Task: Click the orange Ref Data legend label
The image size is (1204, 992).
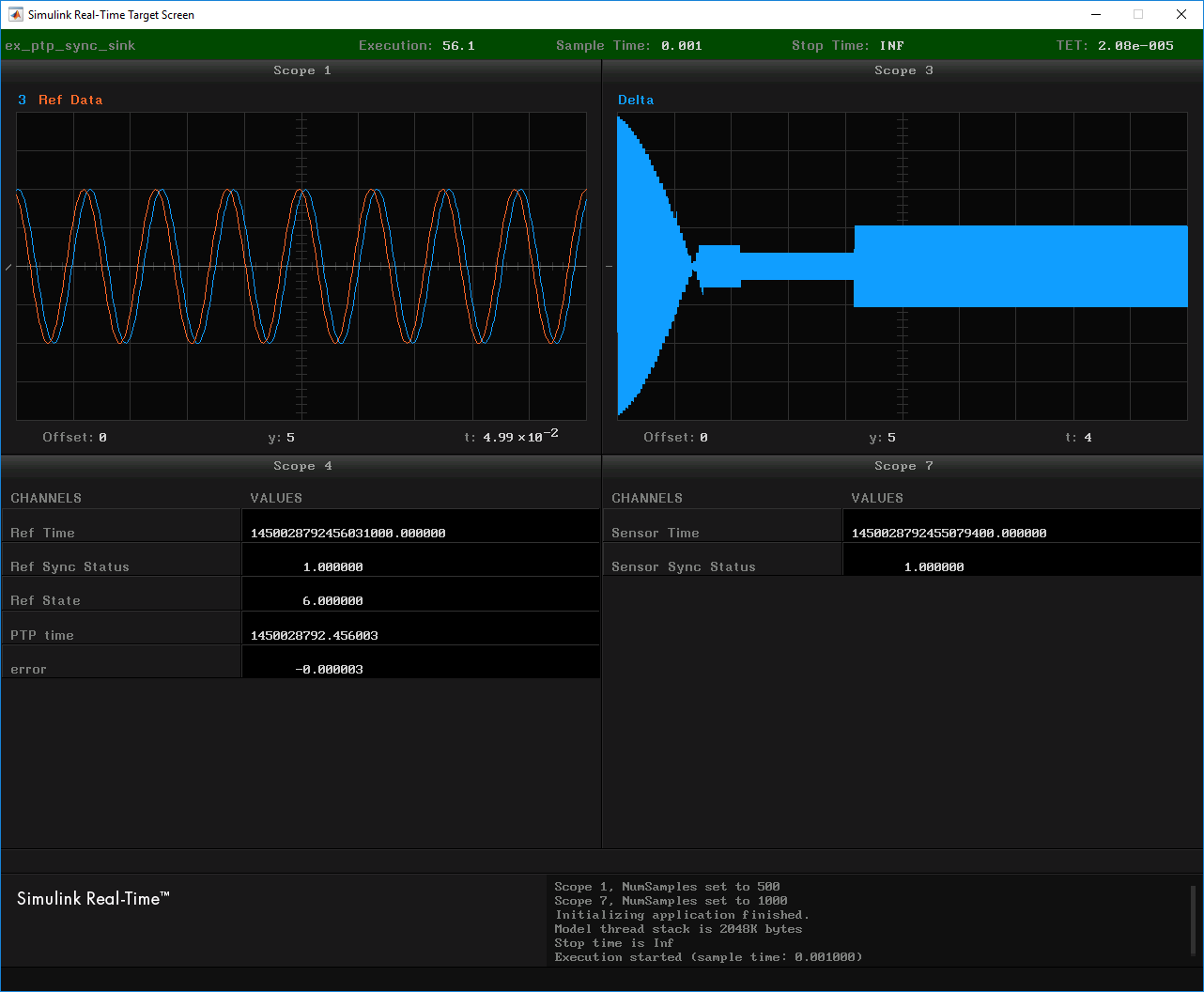Action: 70,100
